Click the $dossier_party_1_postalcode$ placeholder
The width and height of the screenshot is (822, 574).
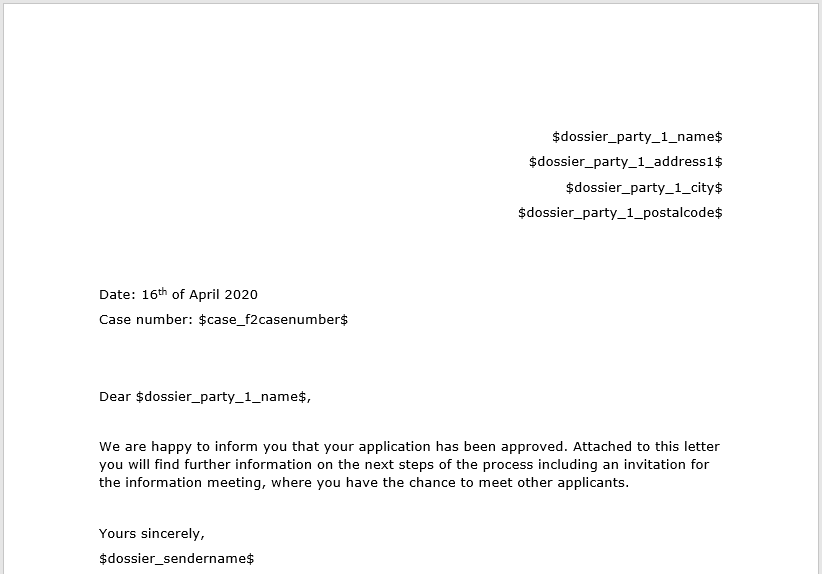click(620, 213)
